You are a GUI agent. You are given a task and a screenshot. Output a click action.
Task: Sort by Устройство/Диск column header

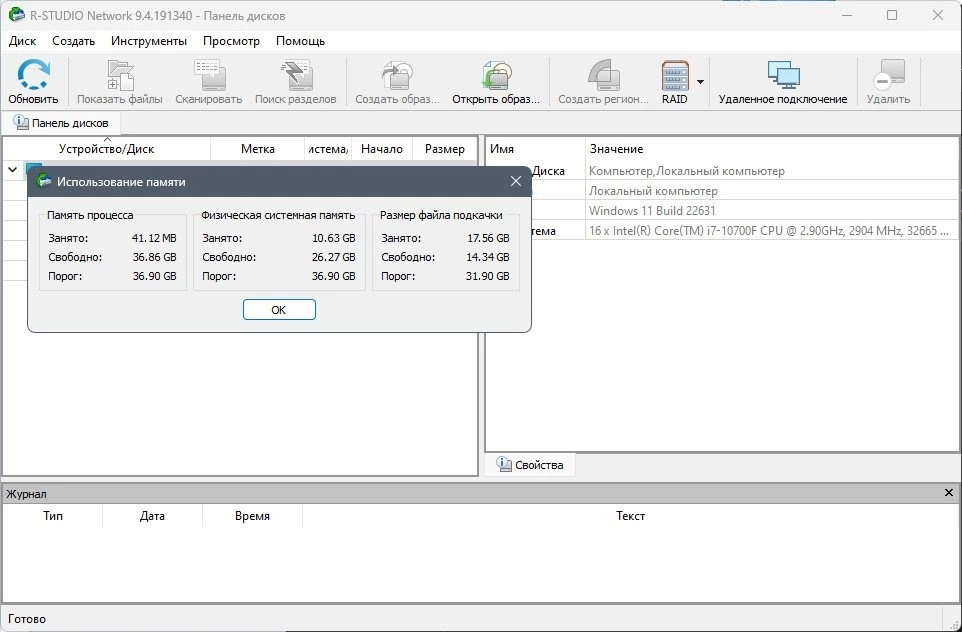tap(107, 149)
